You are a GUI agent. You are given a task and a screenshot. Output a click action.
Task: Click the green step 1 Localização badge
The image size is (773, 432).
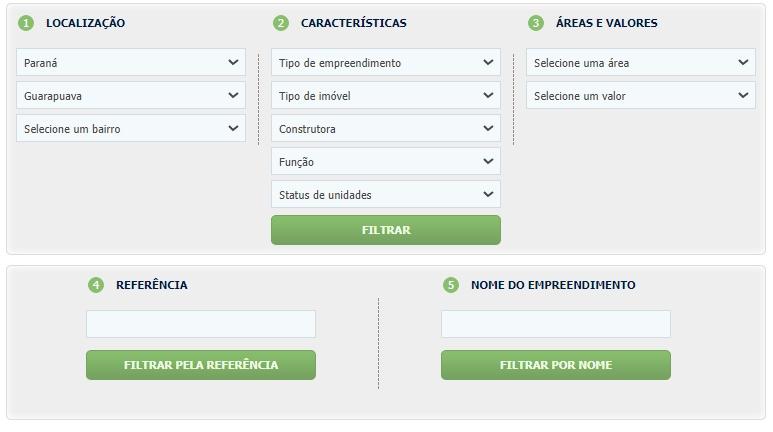pos(26,23)
